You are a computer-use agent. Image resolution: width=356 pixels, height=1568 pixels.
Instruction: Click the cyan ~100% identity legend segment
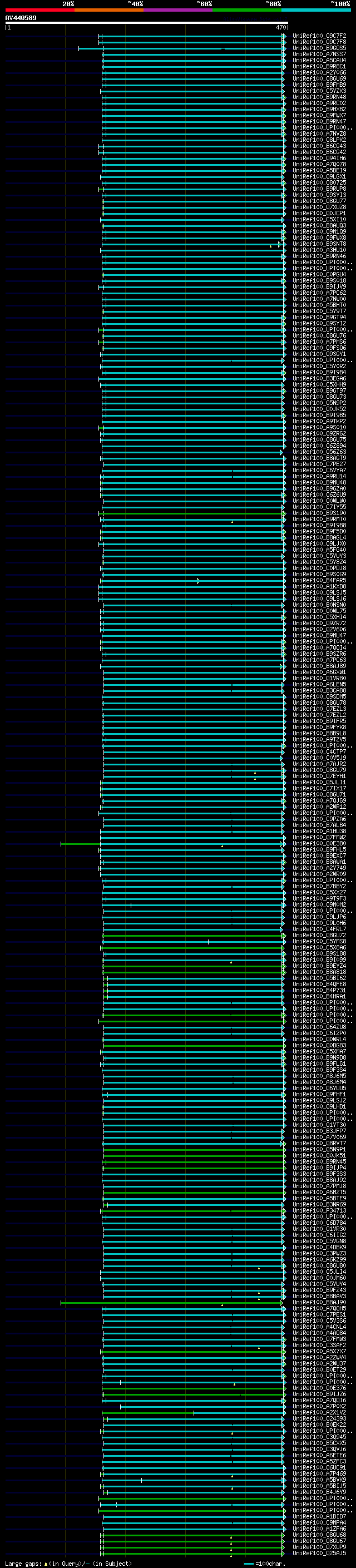(317, 10)
